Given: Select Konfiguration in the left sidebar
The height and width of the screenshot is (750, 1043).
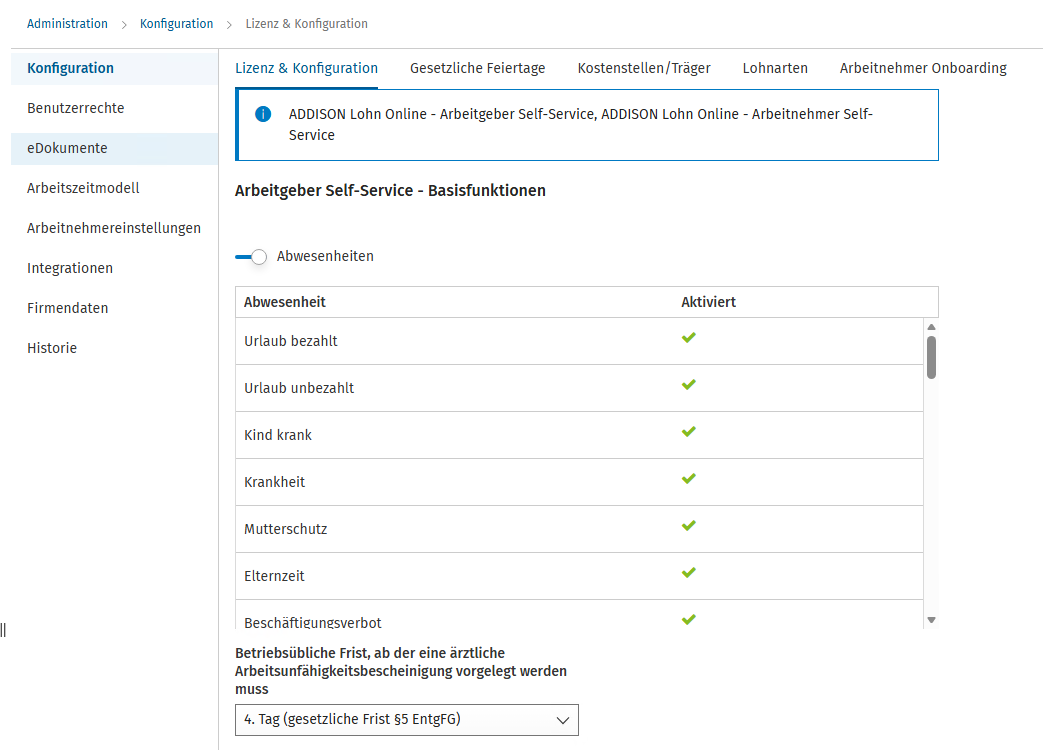Looking at the screenshot, I should click(x=114, y=68).
